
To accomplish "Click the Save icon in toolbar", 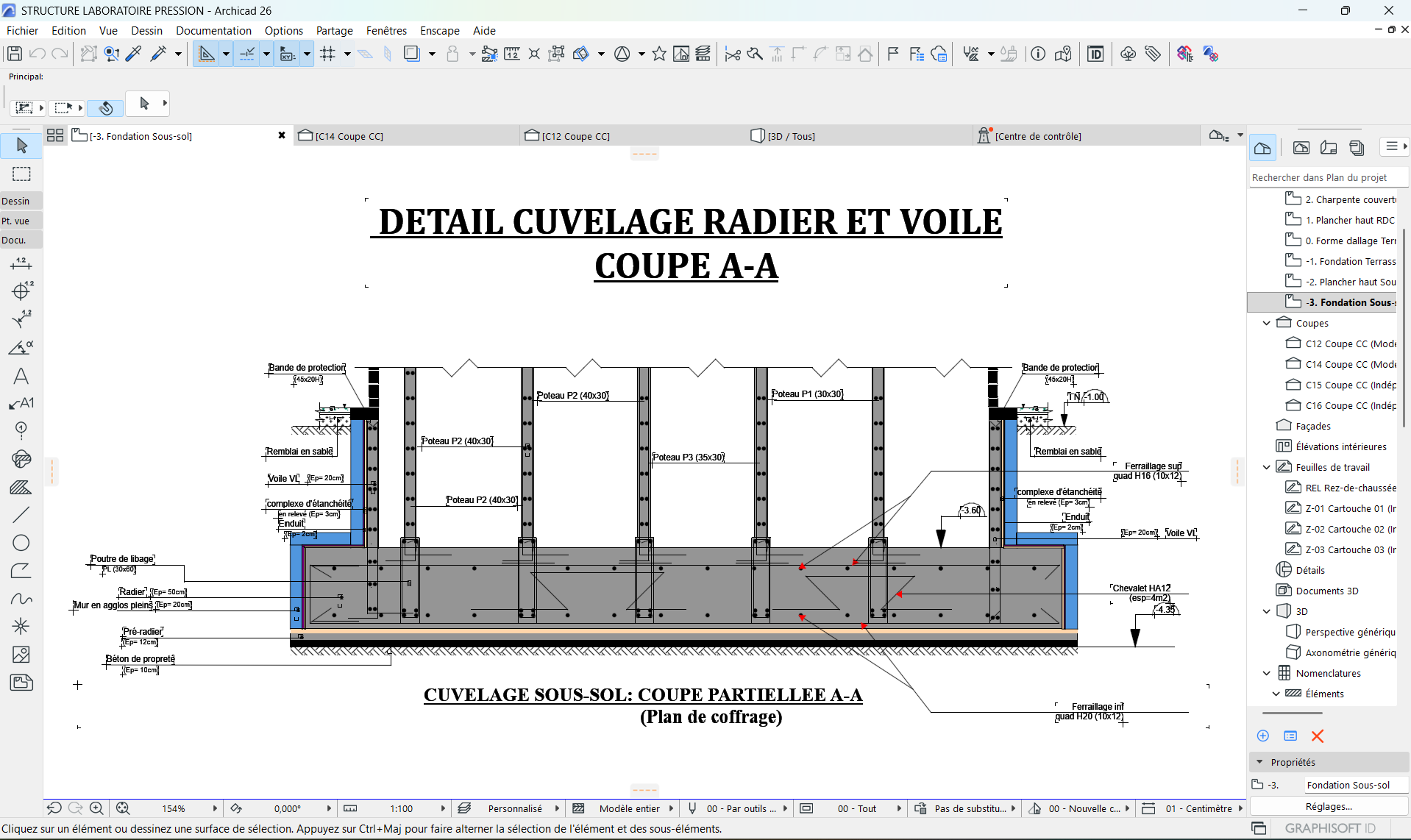I will pos(14,54).
